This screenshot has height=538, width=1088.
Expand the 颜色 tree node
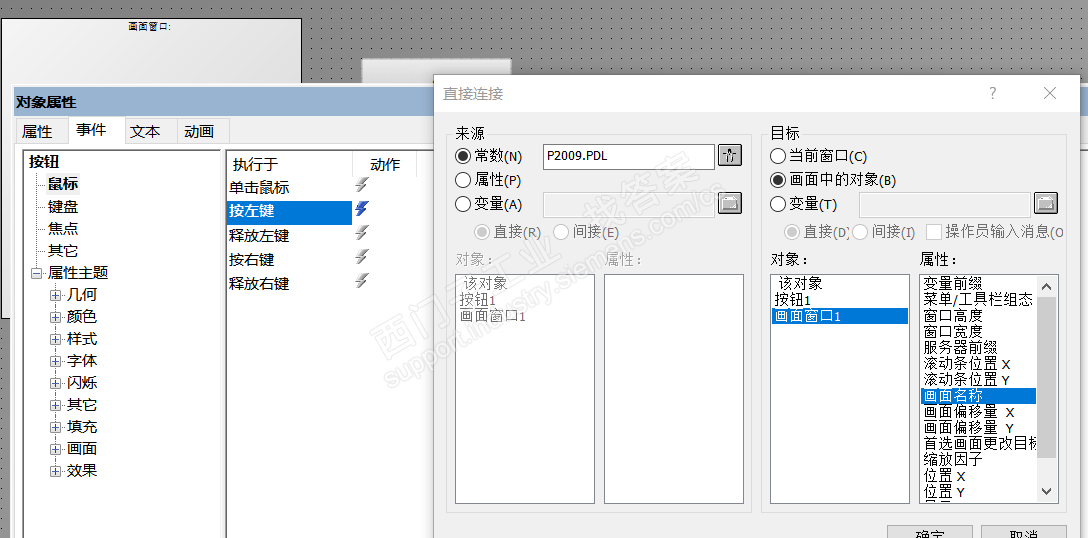coord(56,317)
